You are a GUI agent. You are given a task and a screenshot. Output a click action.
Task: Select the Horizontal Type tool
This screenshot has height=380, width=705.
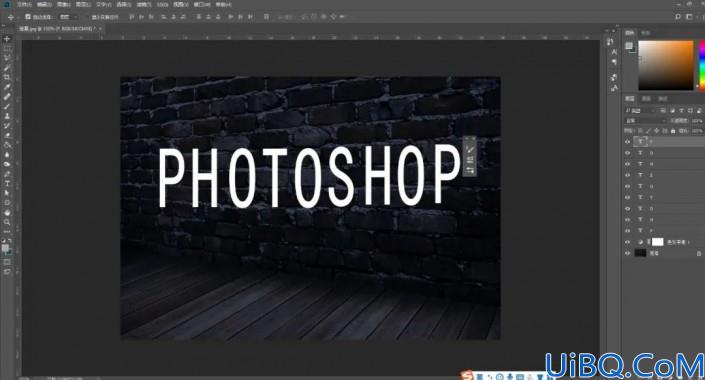click(7, 183)
